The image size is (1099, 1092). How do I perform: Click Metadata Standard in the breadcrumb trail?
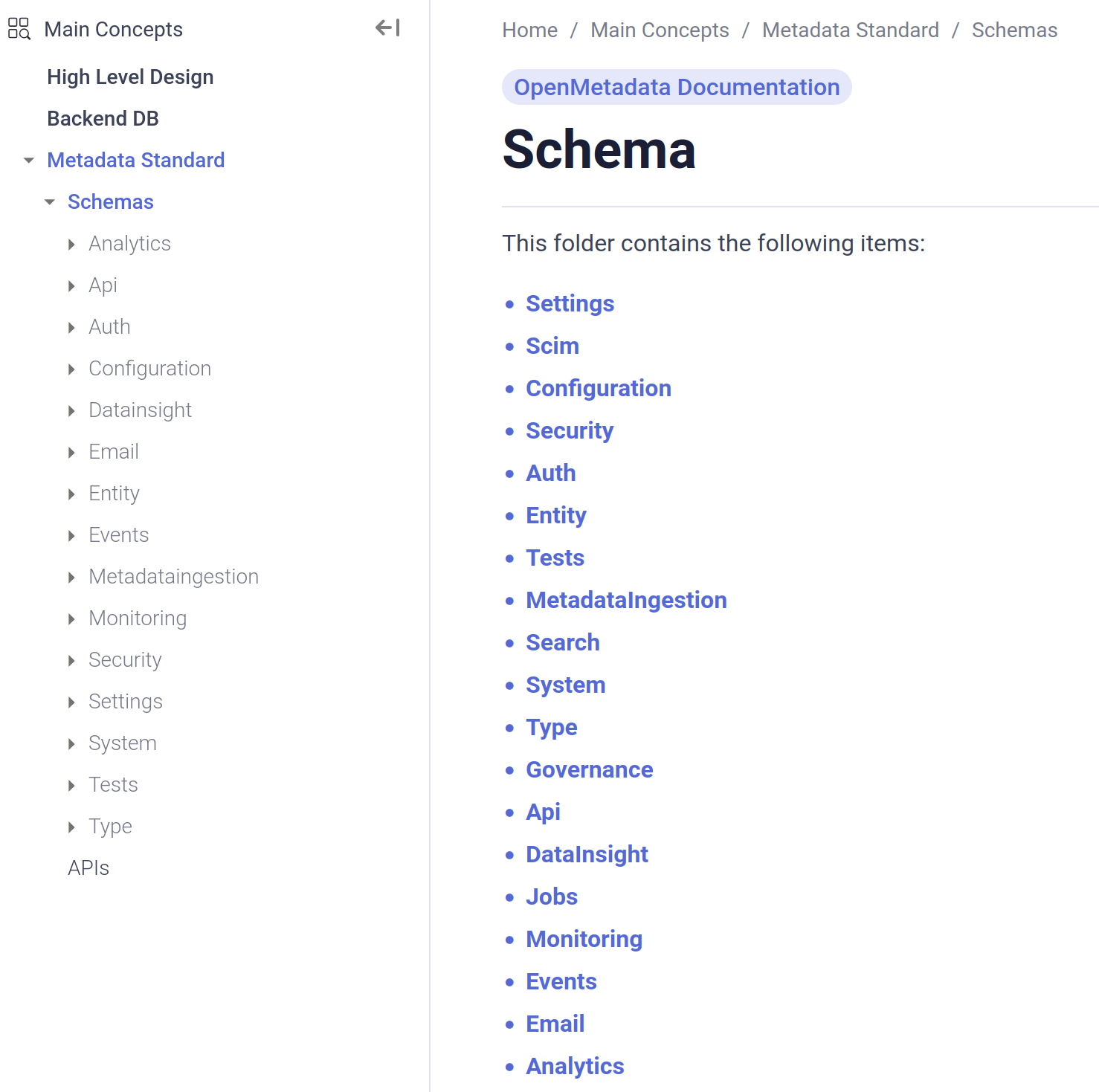tap(850, 30)
